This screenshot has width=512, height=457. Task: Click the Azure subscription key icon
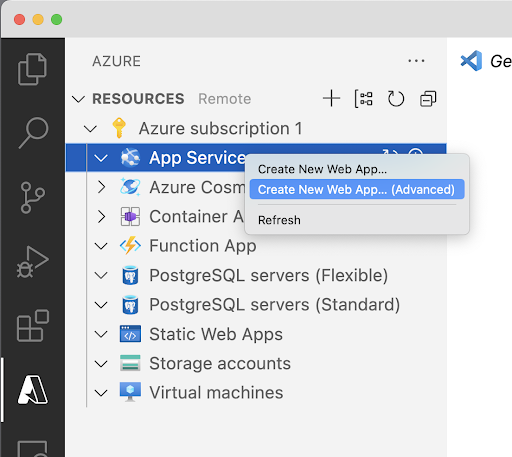click(x=119, y=128)
